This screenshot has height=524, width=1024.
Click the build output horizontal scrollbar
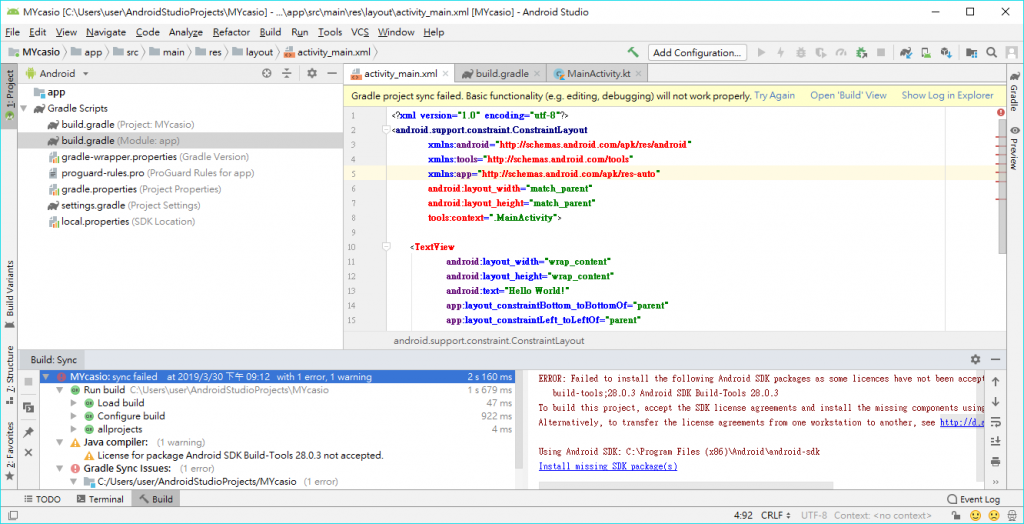pyautogui.click(x=686, y=485)
